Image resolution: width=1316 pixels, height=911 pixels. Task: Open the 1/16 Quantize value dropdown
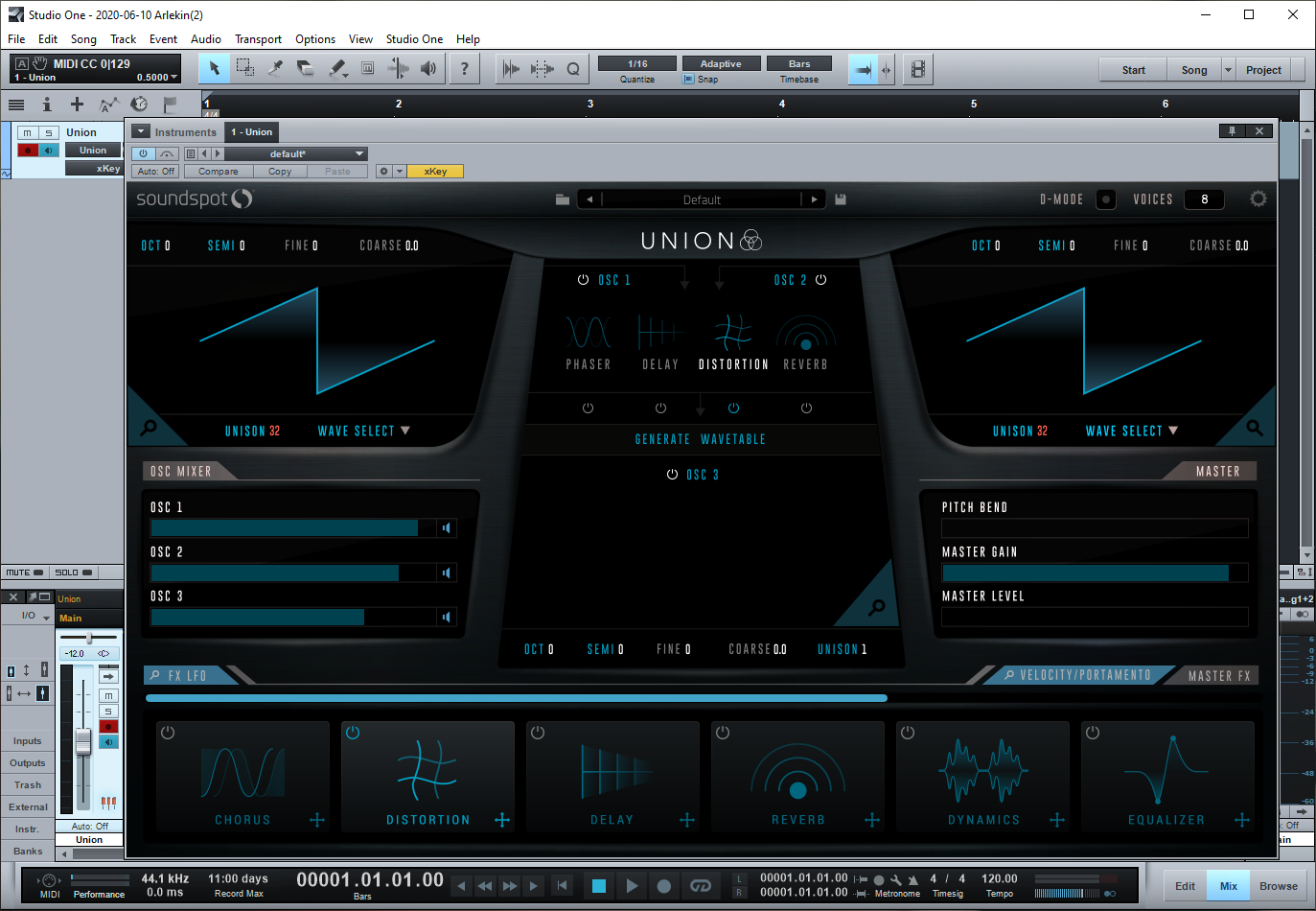point(637,63)
